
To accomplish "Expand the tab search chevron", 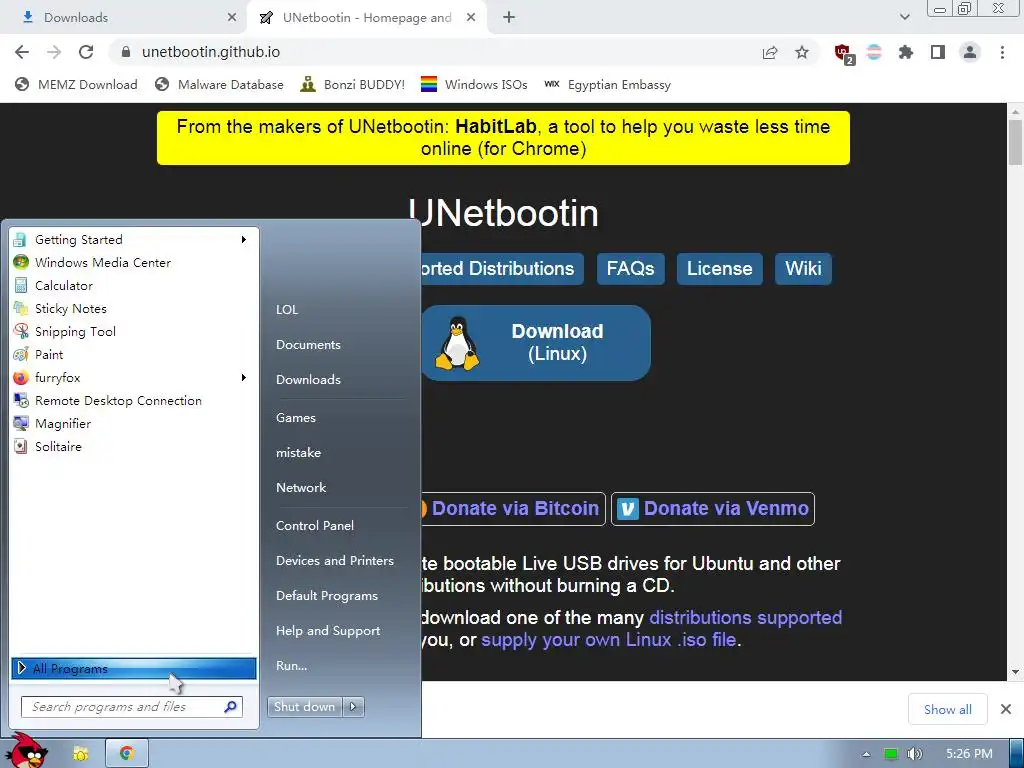I will (904, 17).
